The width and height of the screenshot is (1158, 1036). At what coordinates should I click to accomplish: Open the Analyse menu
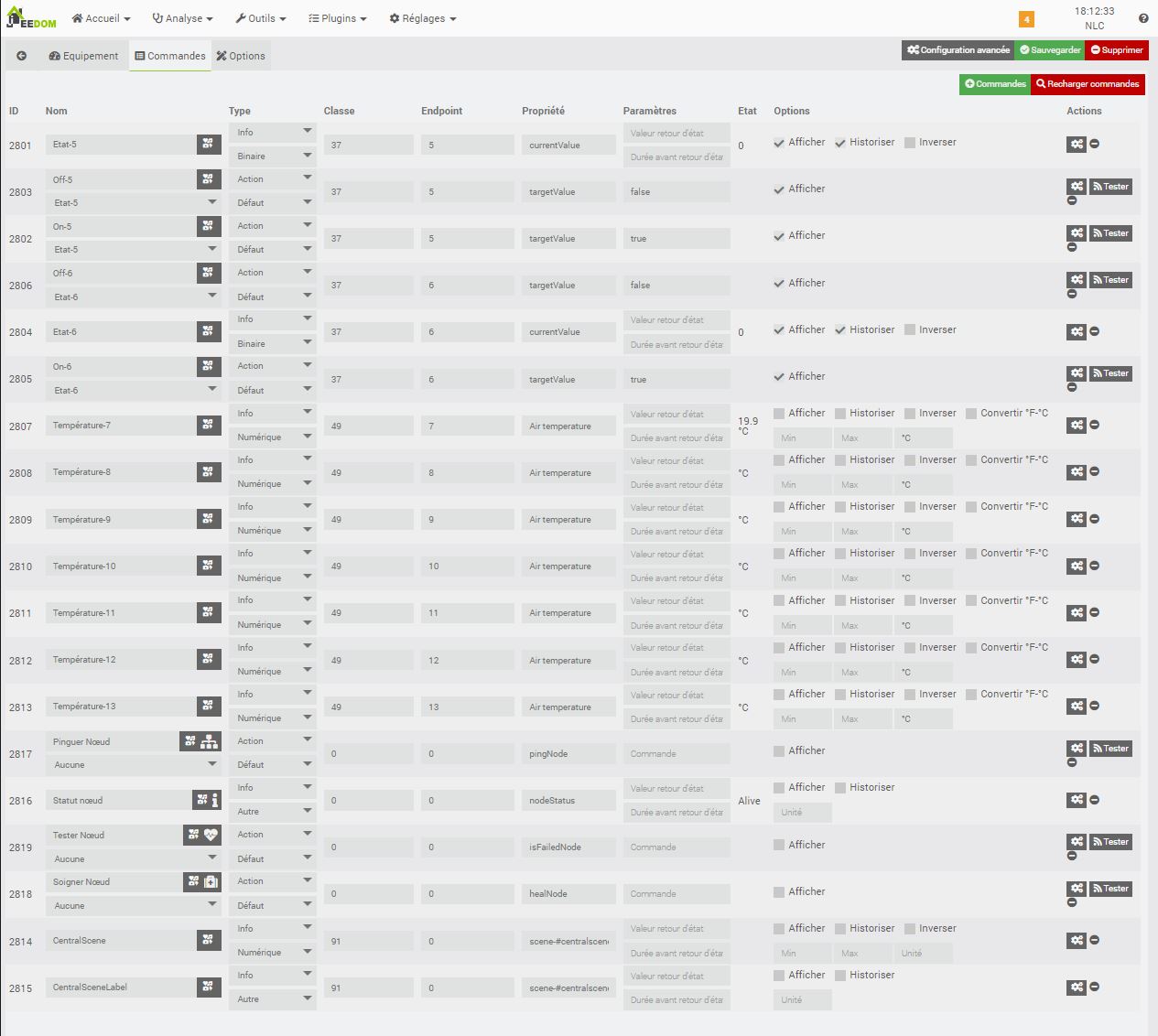coord(182,18)
